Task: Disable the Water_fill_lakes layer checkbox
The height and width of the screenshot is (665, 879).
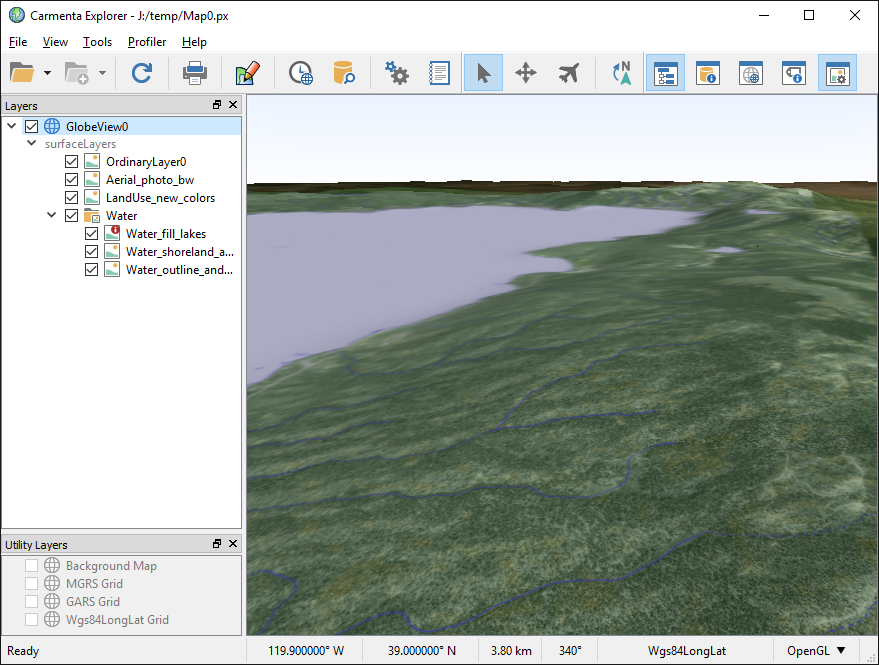Action: click(92, 234)
